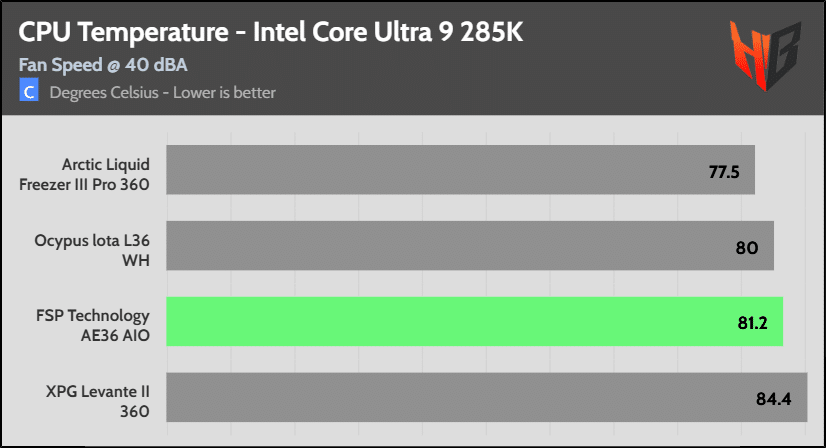Click the XPG Levante II 360 label
Viewport: 826px width, 448px height.
tap(98, 402)
